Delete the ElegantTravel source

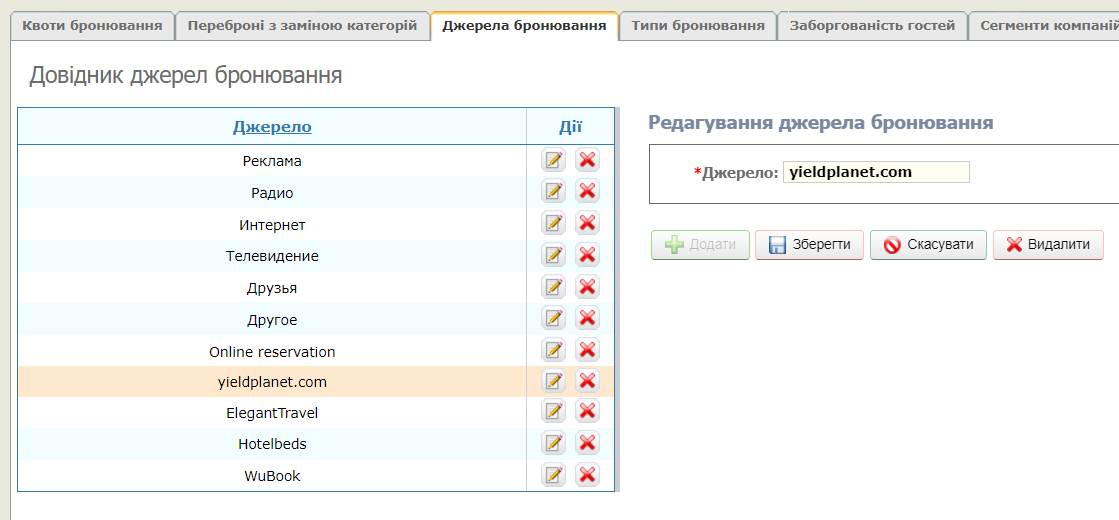pyautogui.click(x=588, y=412)
